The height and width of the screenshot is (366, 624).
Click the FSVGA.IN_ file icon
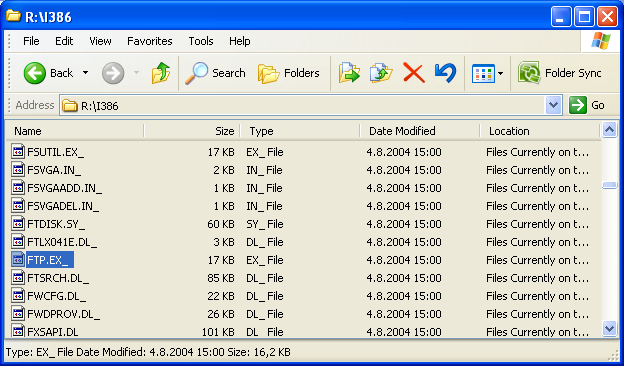(x=18, y=170)
